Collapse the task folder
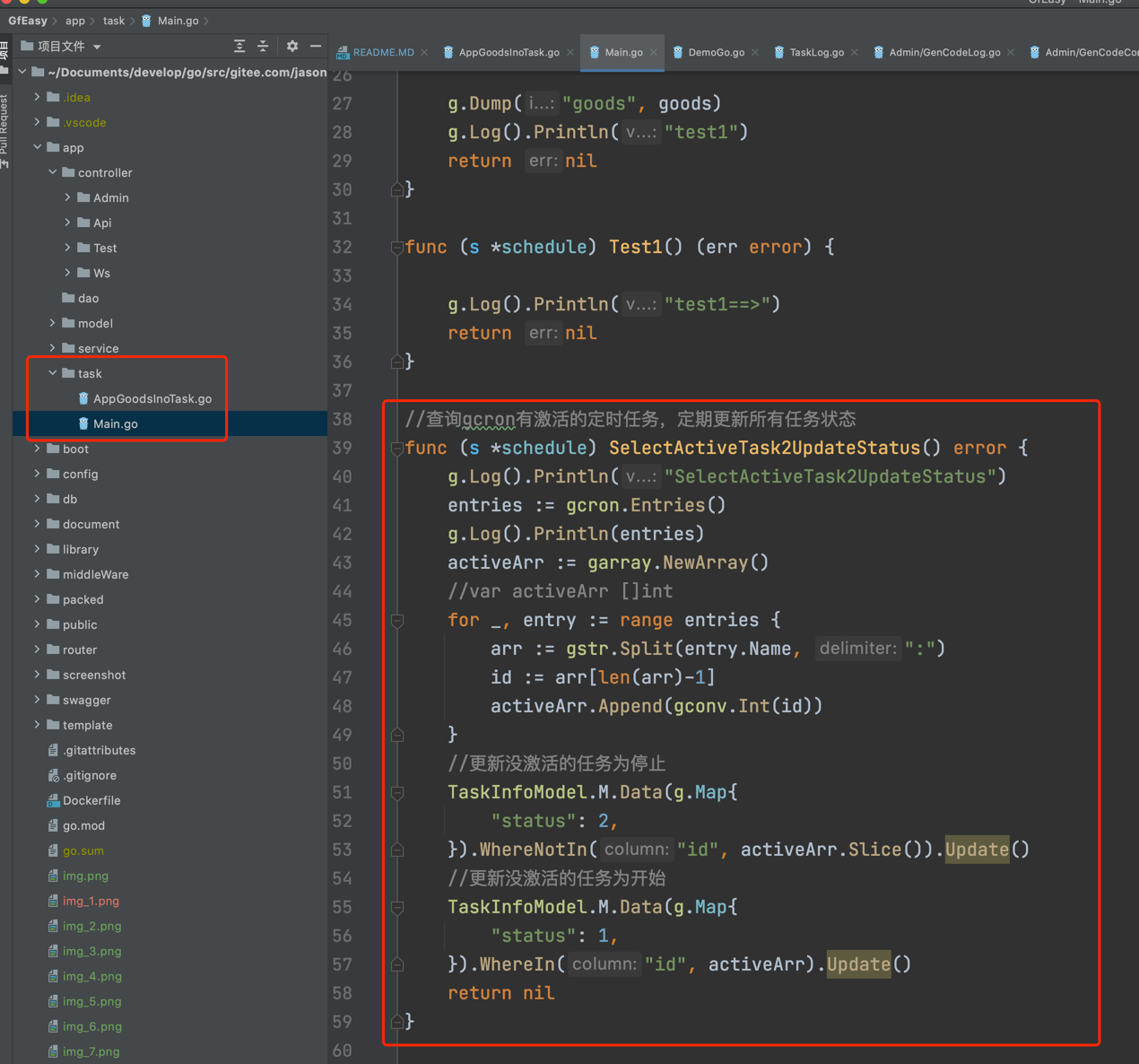Screen dimensions: 1139x1064 point(52,373)
